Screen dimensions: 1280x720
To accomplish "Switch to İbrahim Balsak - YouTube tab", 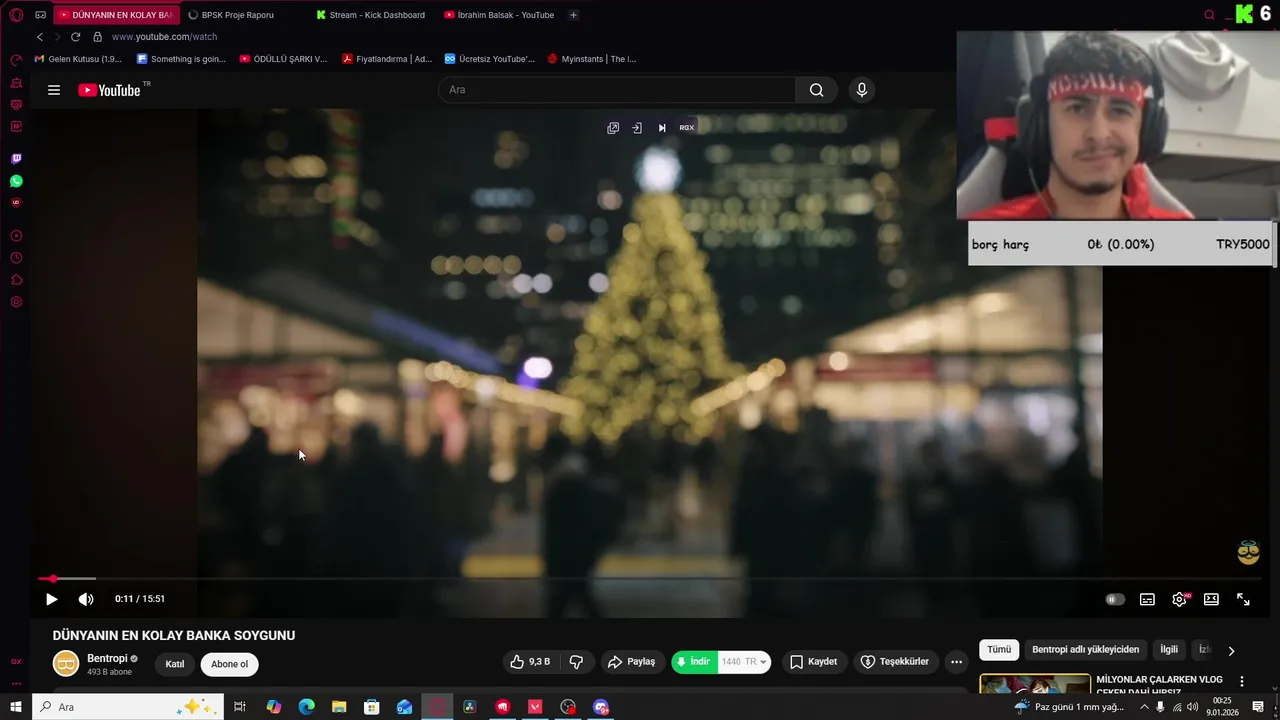I will (x=499, y=15).
